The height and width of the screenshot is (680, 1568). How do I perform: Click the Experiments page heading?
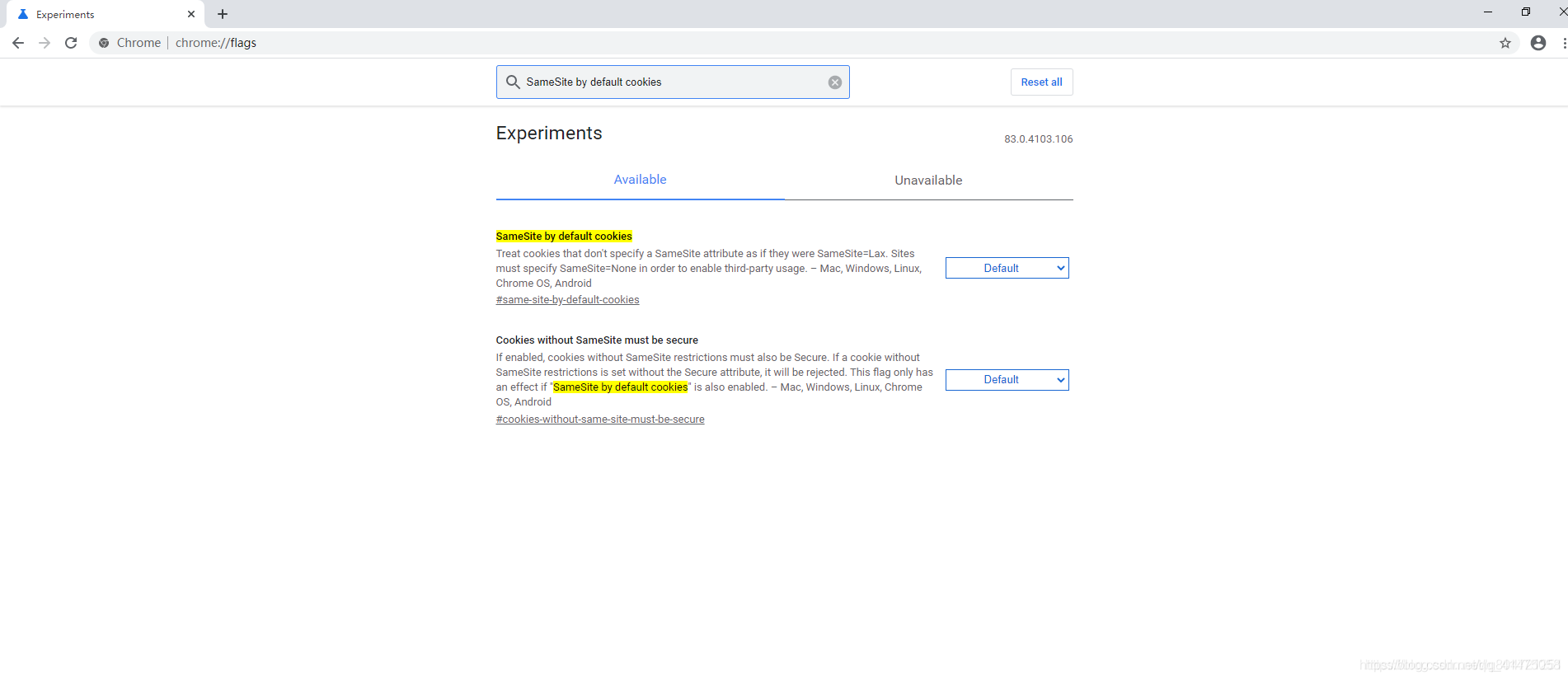(549, 134)
